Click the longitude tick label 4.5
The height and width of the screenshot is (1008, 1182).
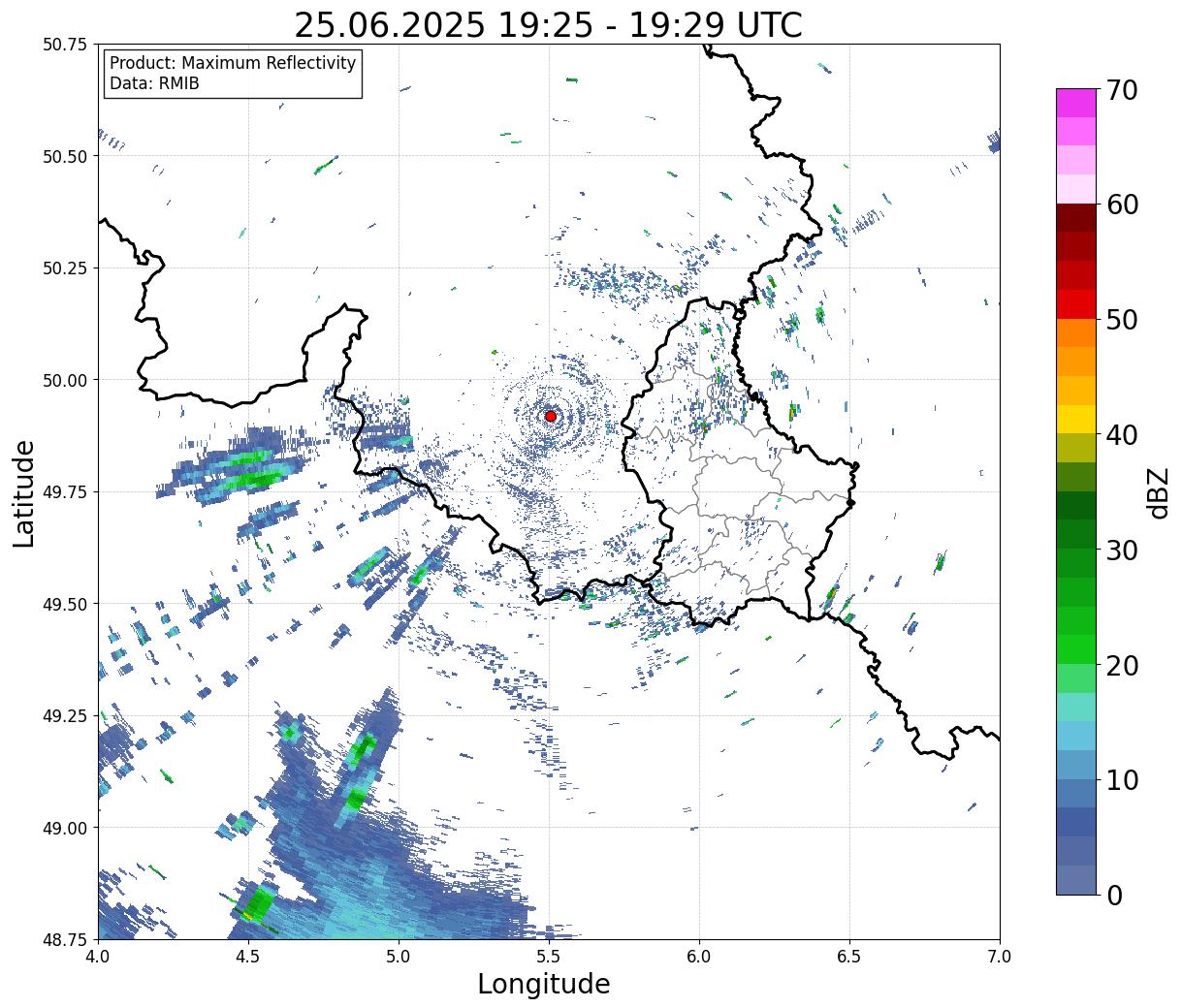(x=248, y=956)
